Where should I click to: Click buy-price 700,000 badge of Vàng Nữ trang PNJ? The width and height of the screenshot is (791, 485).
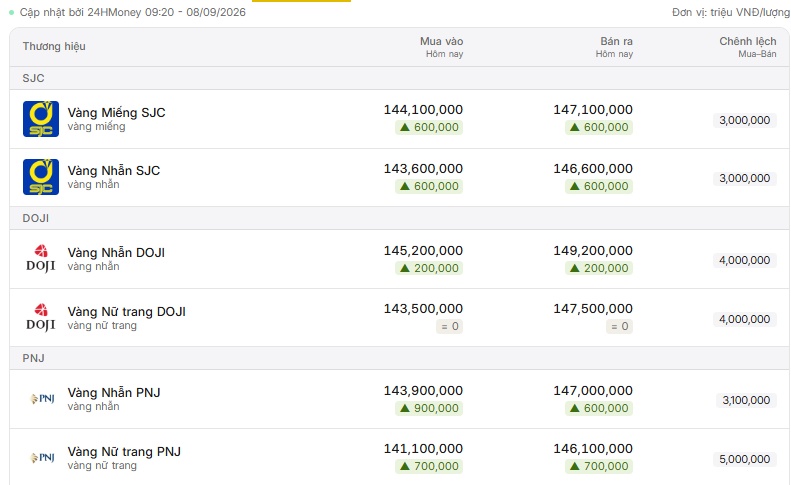(x=429, y=466)
